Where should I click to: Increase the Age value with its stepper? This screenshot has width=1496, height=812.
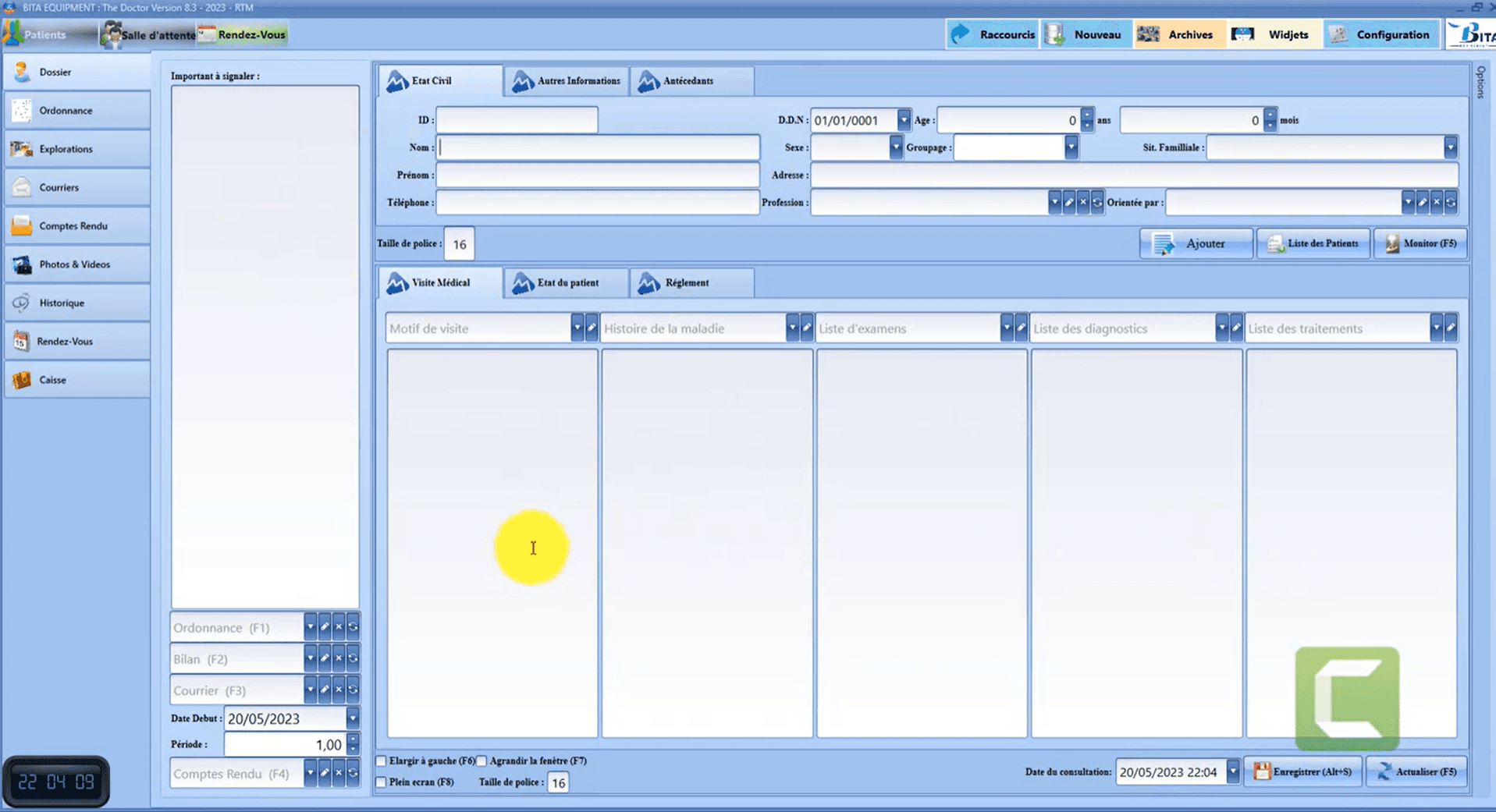1086,115
